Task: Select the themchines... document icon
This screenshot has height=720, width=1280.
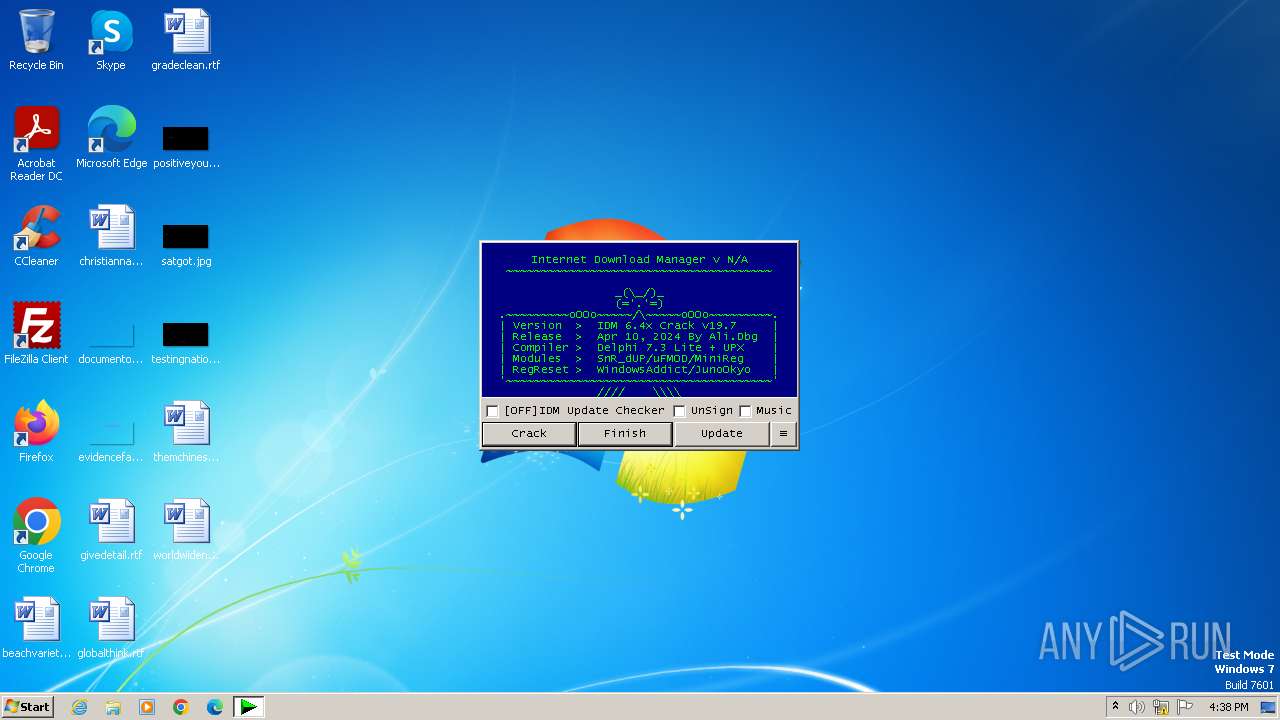Action: [186, 432]
